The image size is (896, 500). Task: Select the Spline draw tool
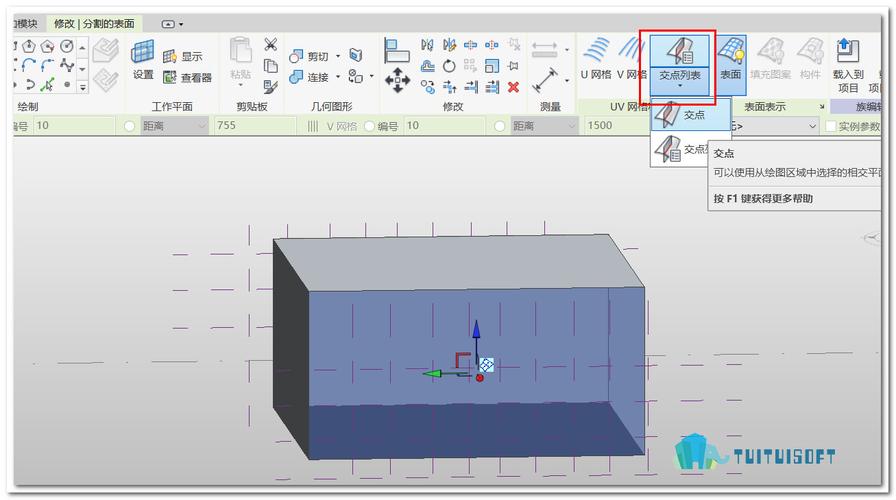67,66
